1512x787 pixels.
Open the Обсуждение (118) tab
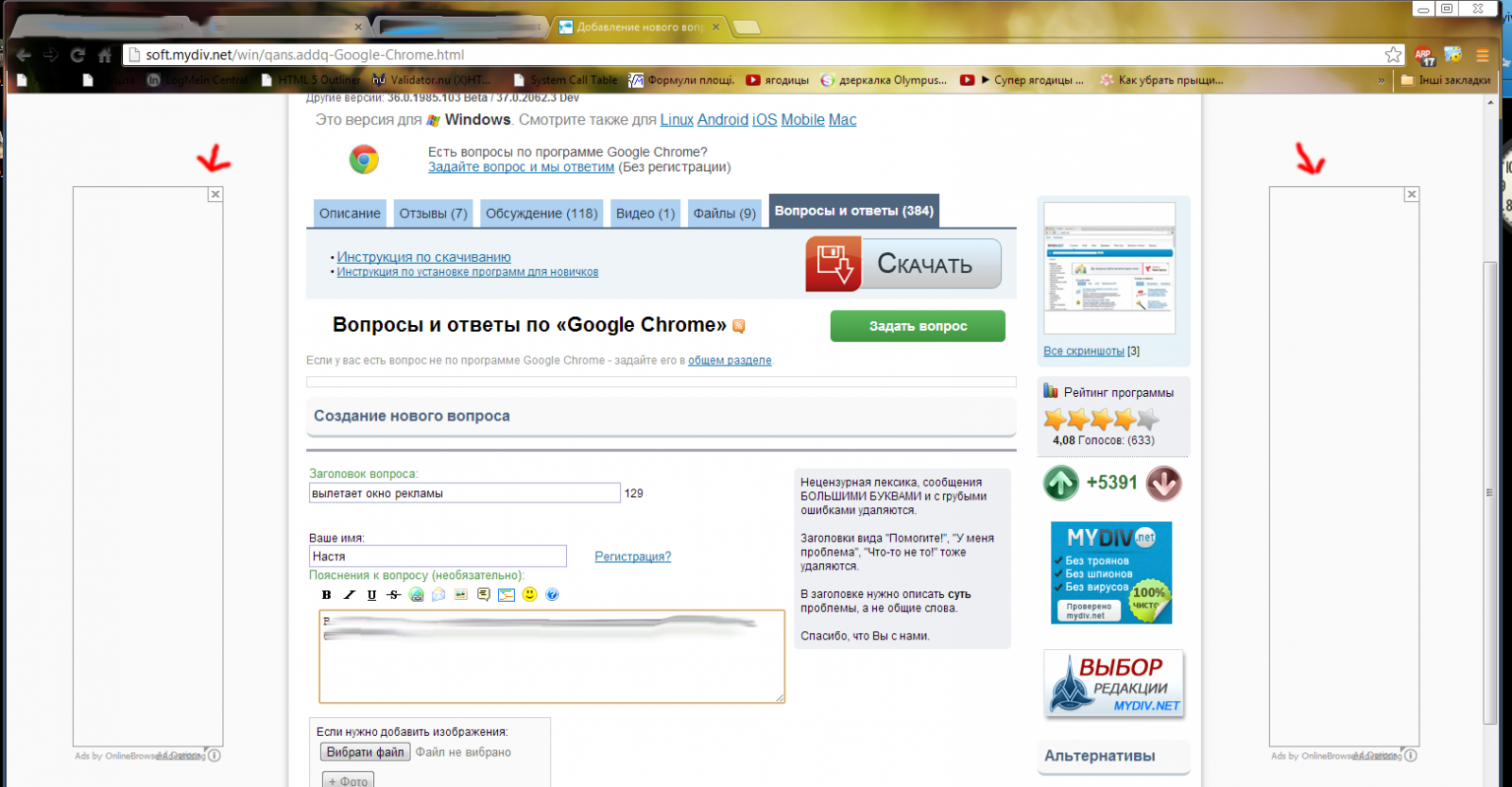541,214
